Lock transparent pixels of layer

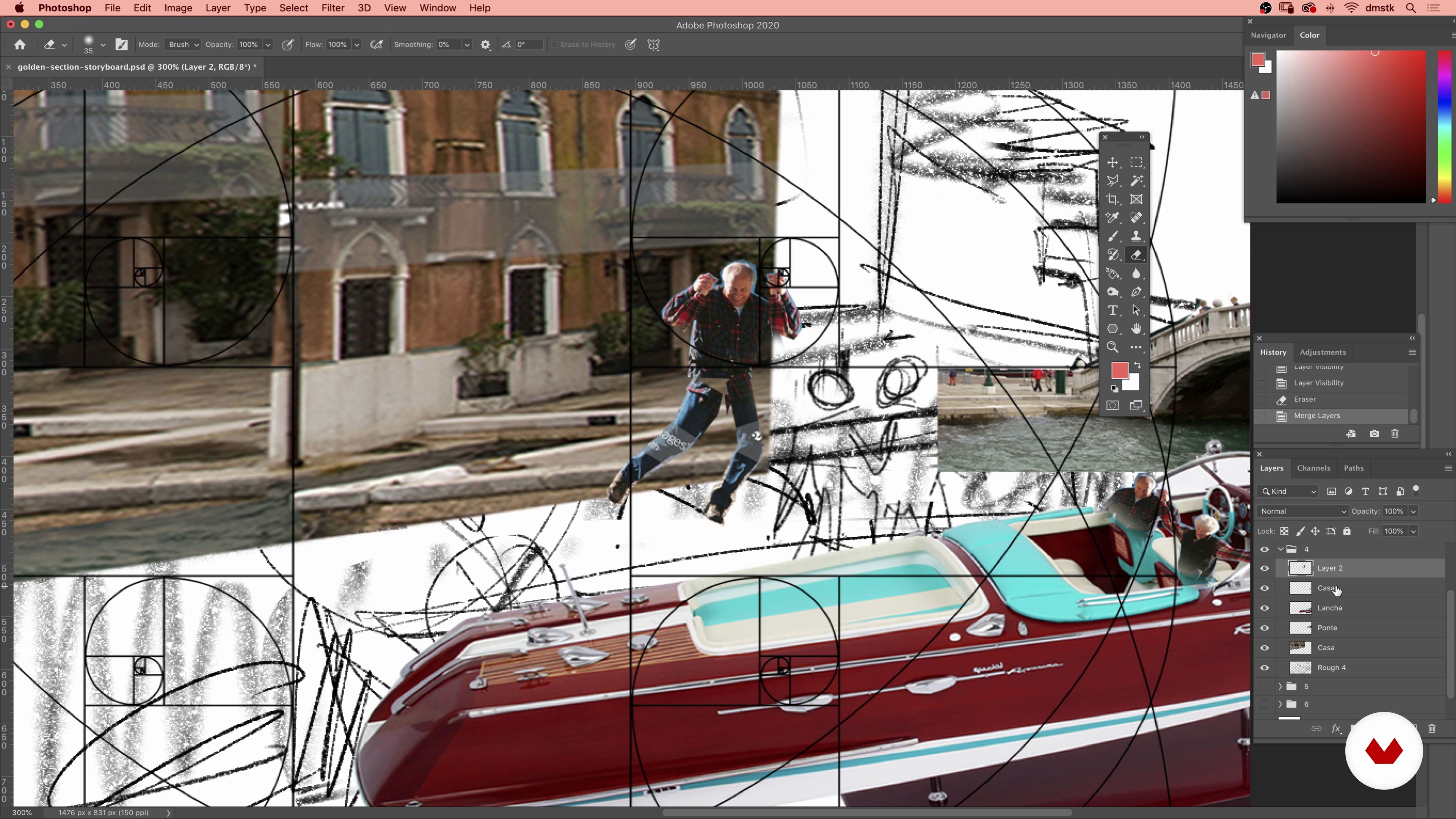(x=1284, y=531)
